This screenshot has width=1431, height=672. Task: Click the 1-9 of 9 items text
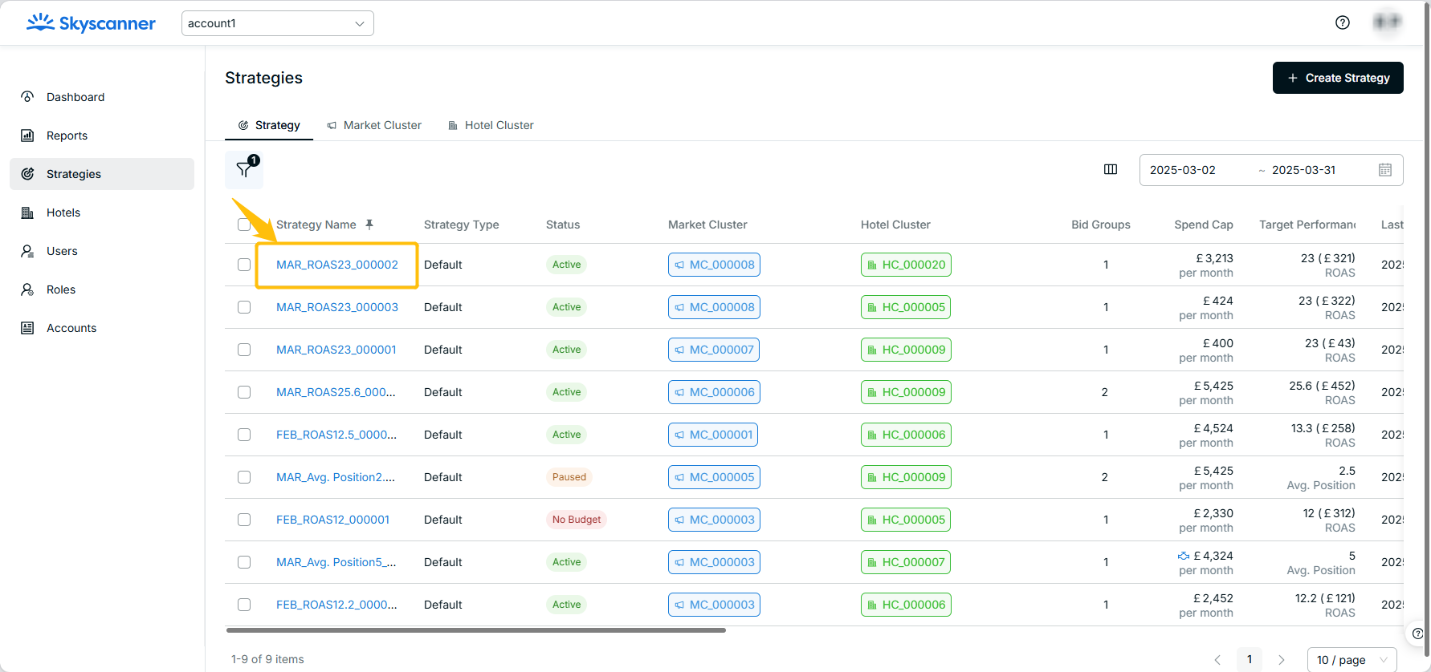coord(267,659)
